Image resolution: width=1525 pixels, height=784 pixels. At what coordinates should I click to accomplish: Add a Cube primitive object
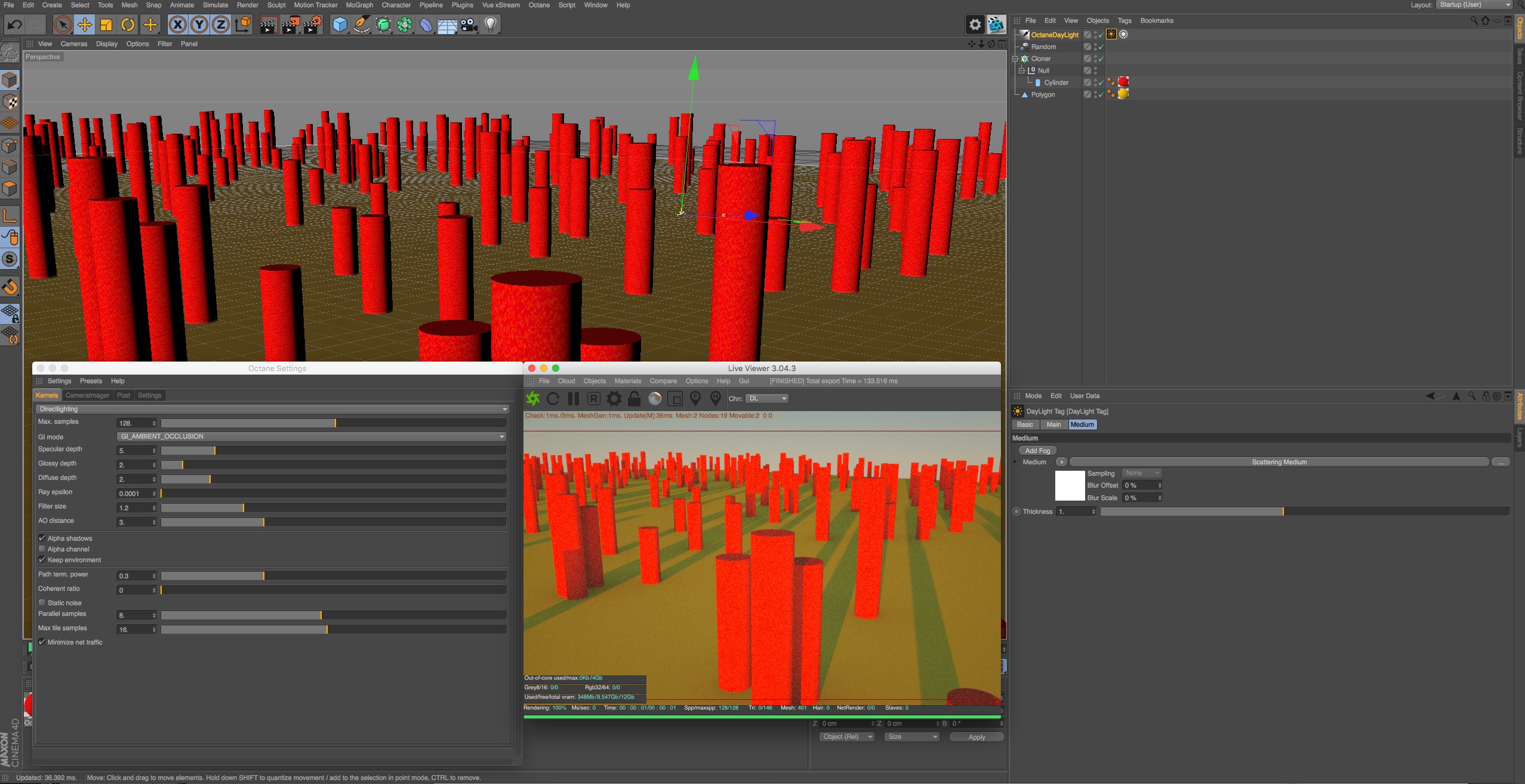coord(340,24)
